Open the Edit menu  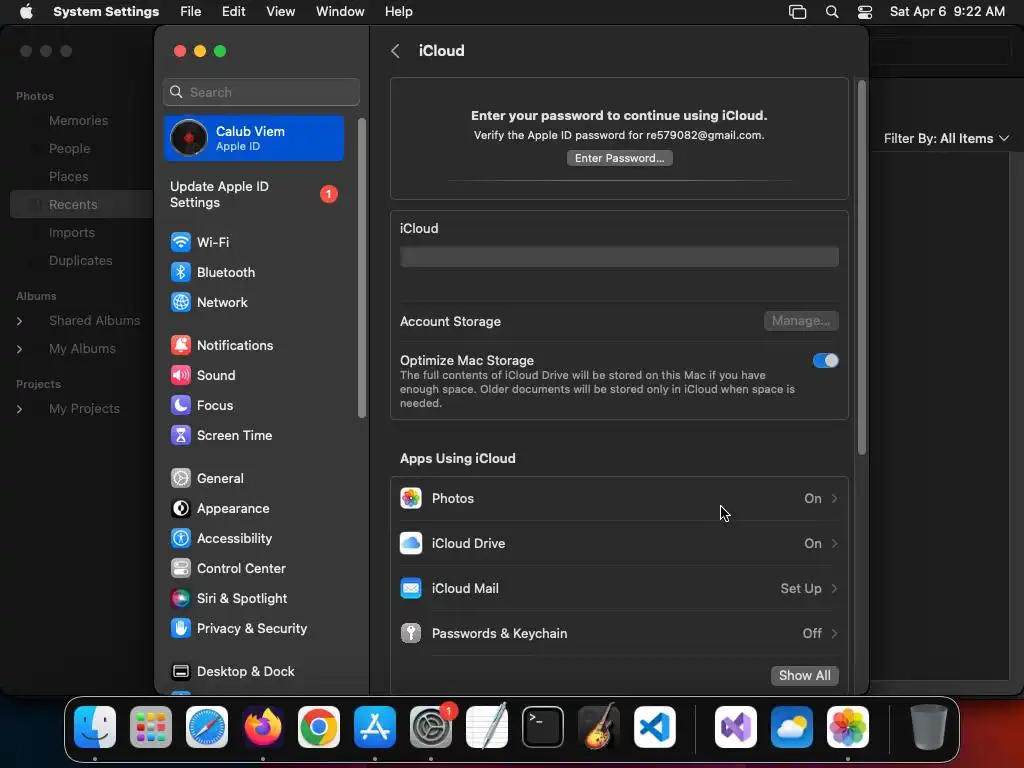pyautogui.click(x=233, y=12)
